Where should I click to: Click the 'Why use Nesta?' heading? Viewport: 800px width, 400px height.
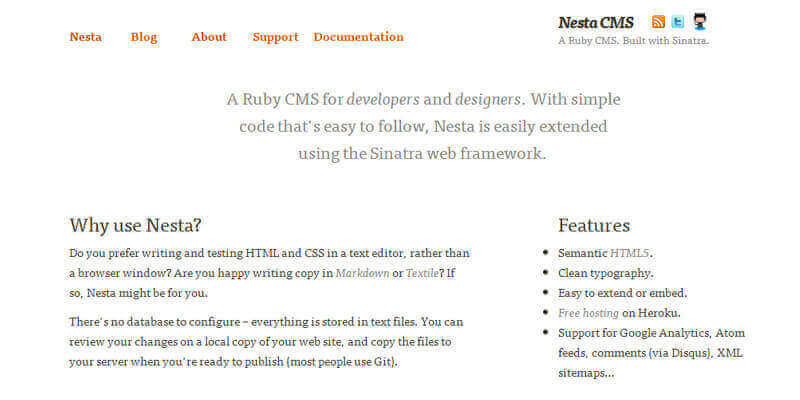135,226
